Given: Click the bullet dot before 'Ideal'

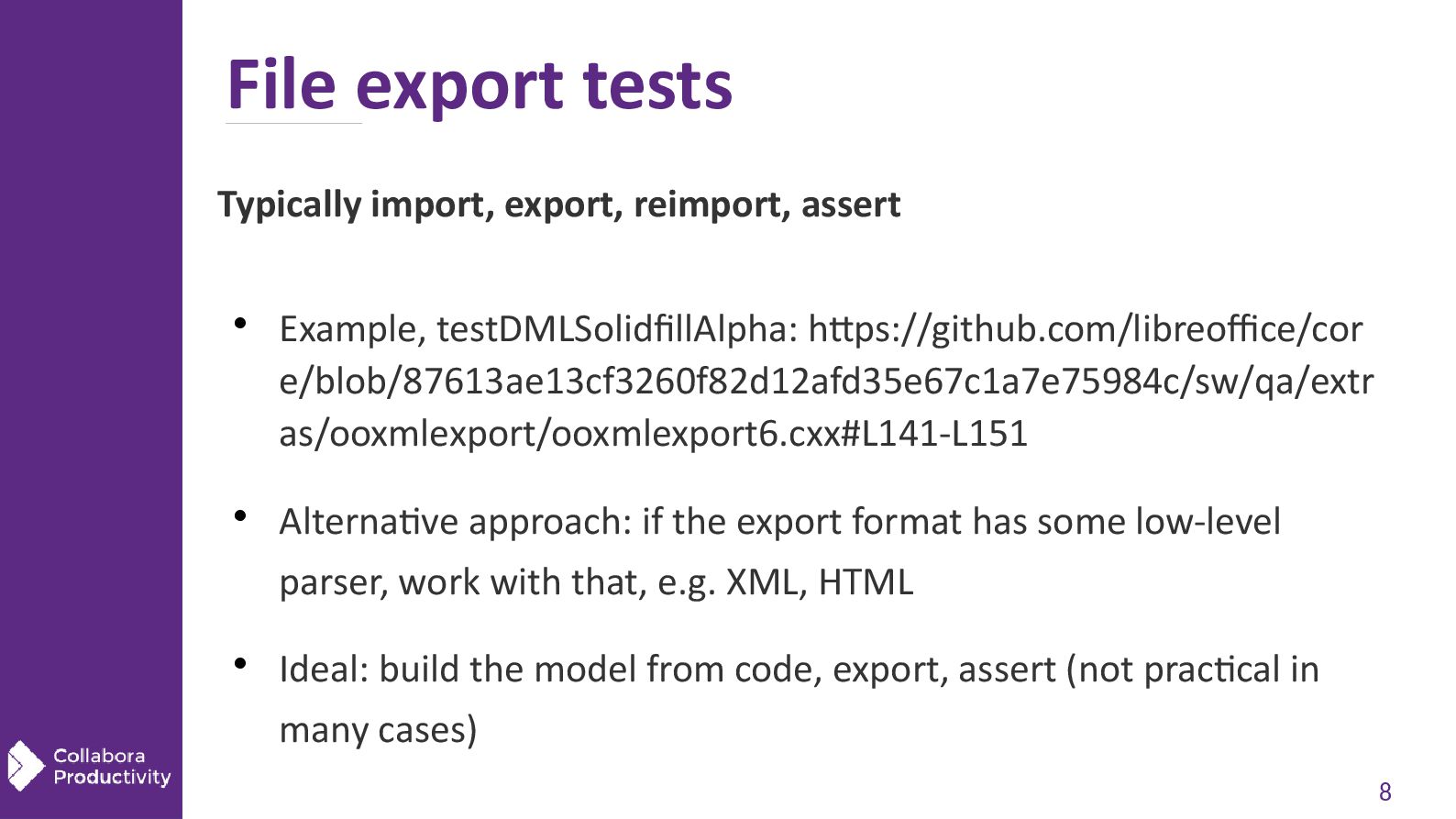Looking at the screenshot, I should click(x=240, y=663).
